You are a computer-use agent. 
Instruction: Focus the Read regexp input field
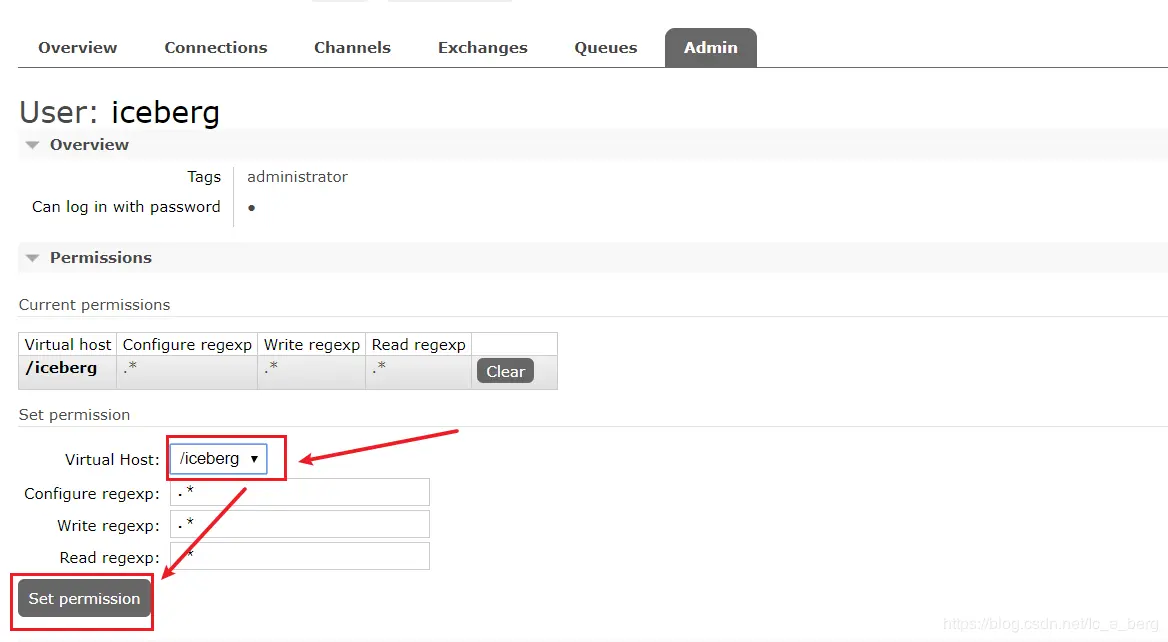click(299, 556)
